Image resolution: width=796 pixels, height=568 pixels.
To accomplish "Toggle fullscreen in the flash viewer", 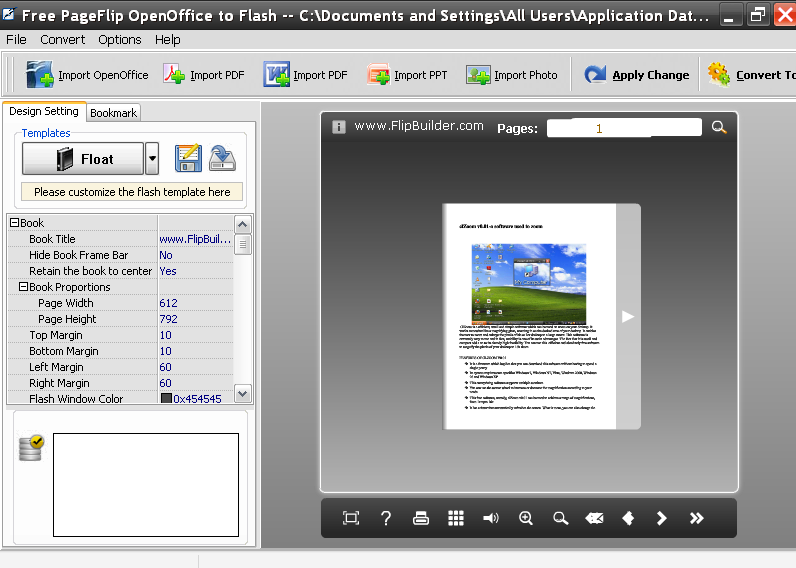I will 351,518.
